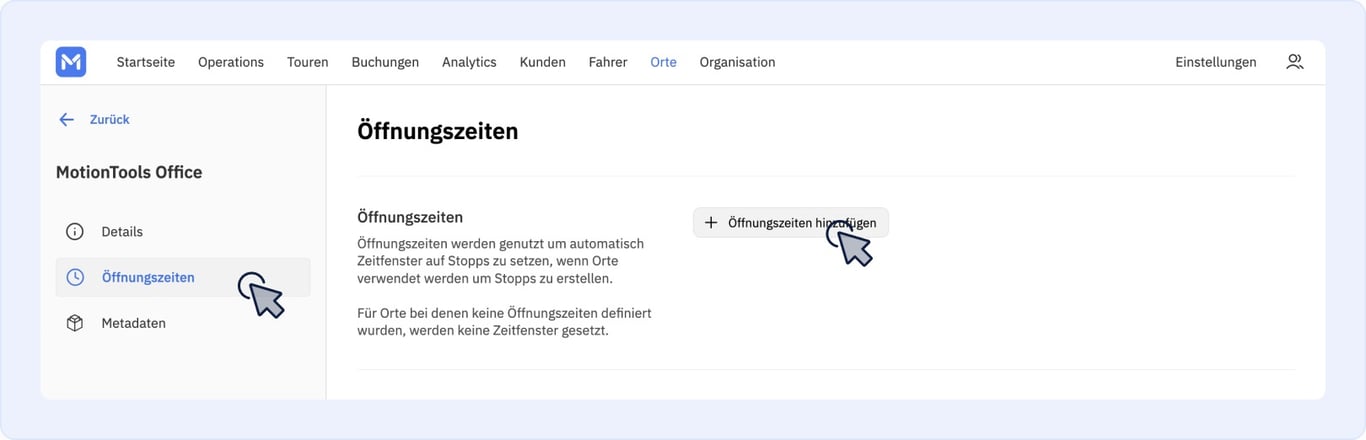This screenshot has width=1366, height=440.
Task: Click the back arrow icon
Action: [67, 119]
